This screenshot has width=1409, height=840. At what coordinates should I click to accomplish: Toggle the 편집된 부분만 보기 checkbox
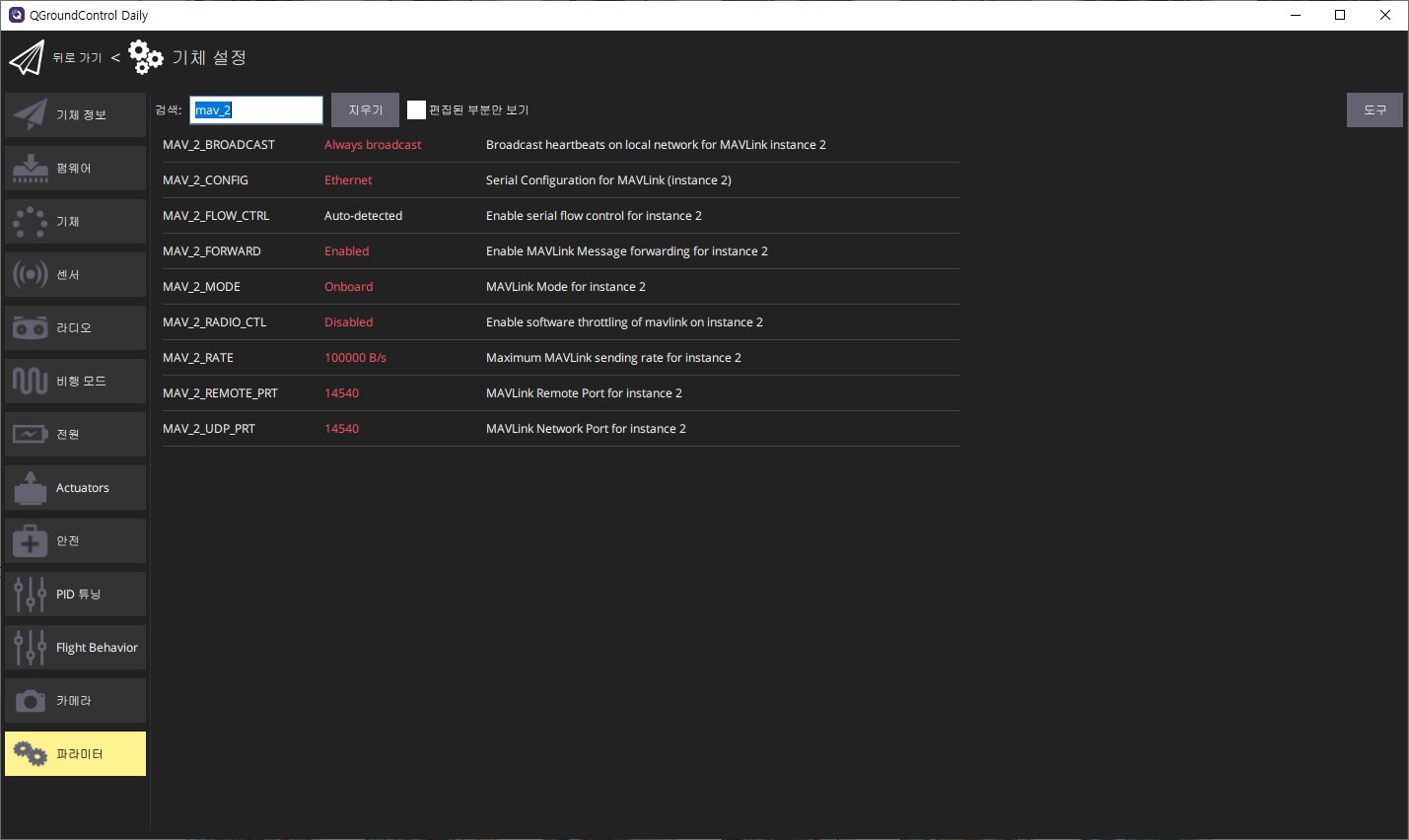(x=416, y=110)
